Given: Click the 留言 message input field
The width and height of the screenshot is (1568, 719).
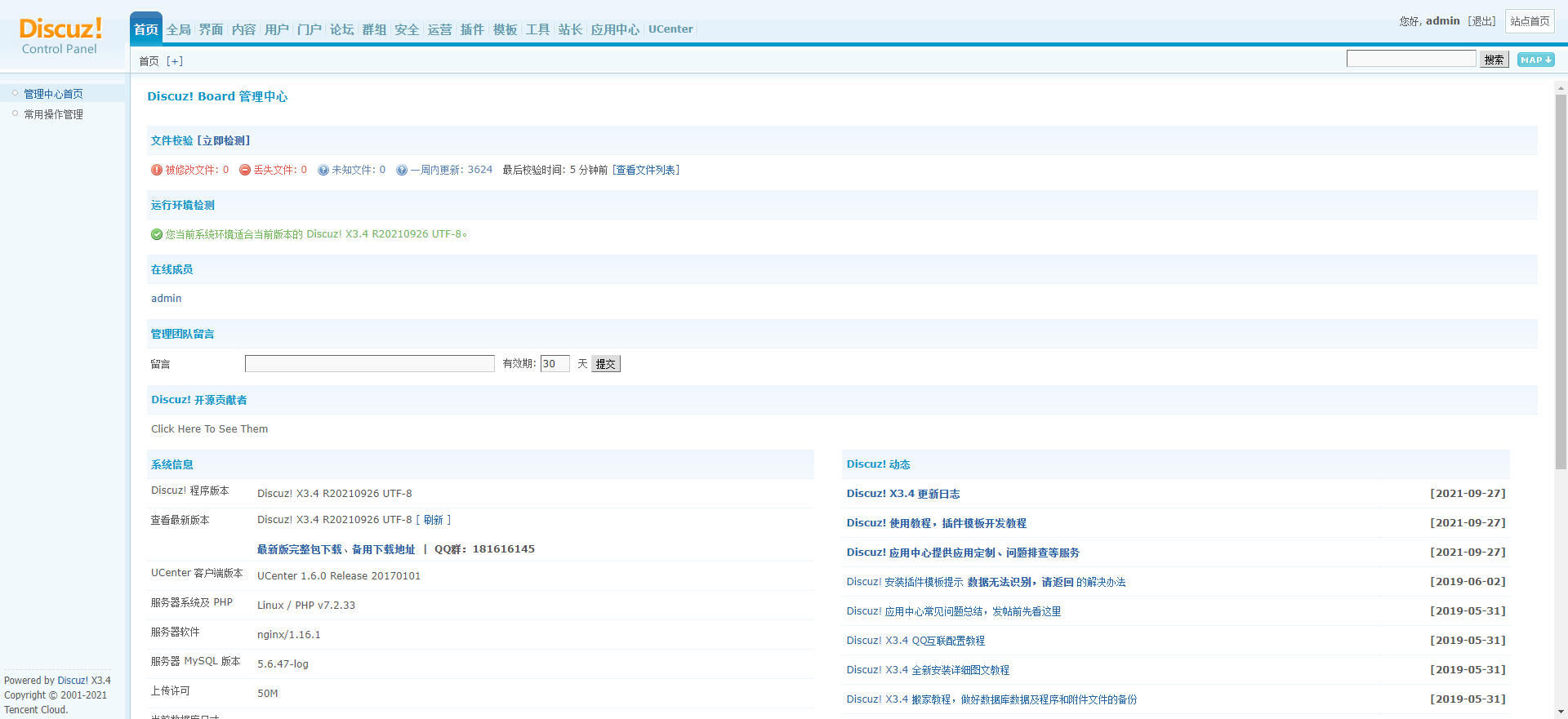Looking at the screenshot, I should pyautogui.click(x=370, y=363).
